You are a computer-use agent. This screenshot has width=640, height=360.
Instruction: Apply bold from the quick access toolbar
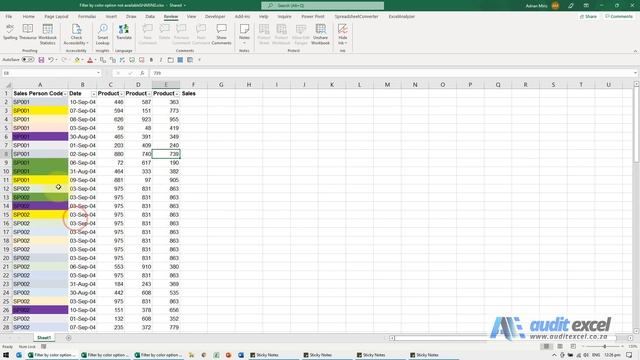click(151, 60)
